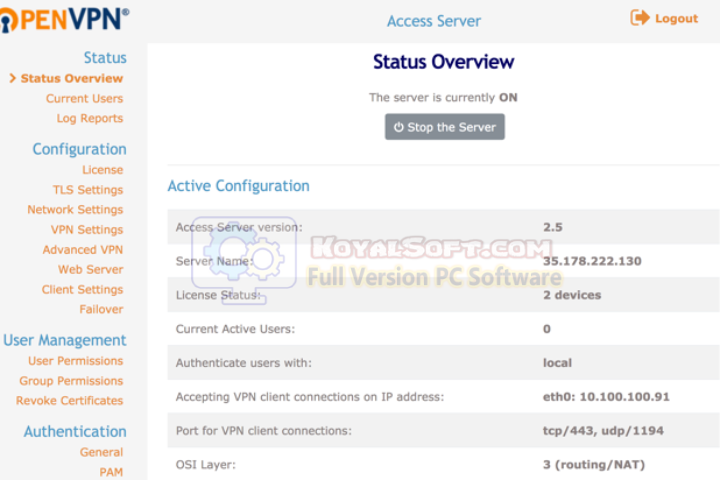Open Current Users page
Viewport: 720px width, 480px height.
pyautogui.click(x=84, y=98)
